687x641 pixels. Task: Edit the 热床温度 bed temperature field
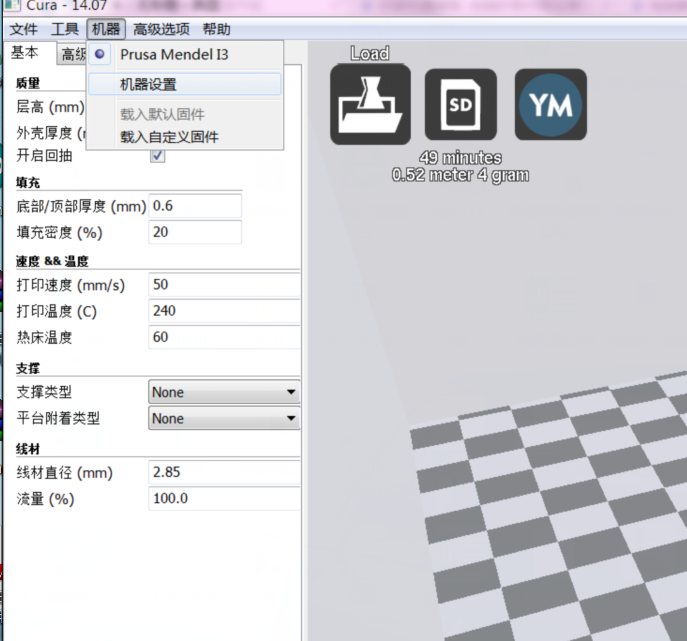[224, 337]
